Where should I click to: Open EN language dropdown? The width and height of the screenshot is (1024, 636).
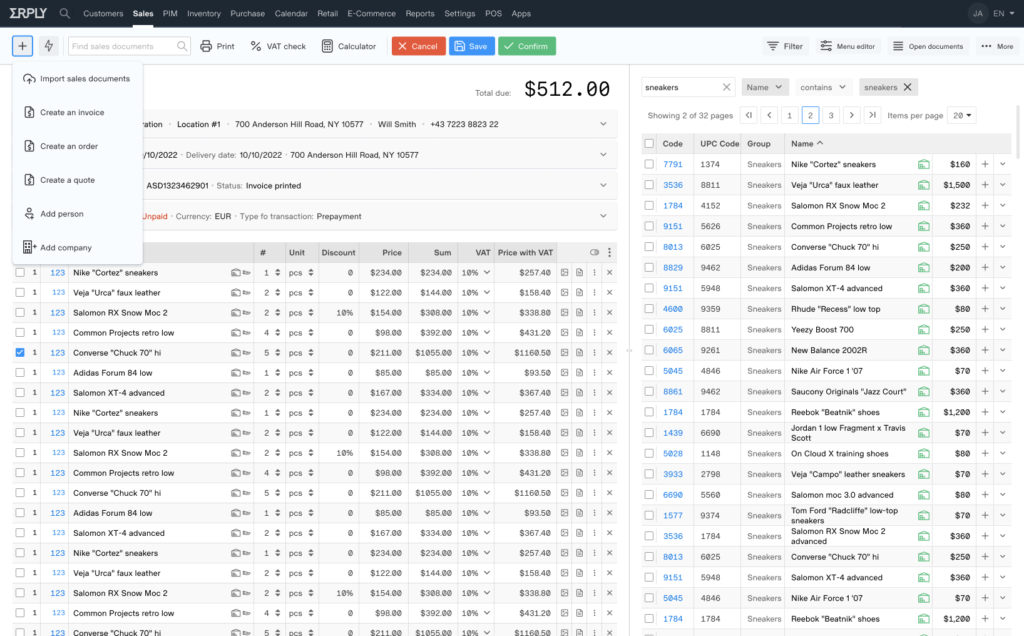[1004, 13]
